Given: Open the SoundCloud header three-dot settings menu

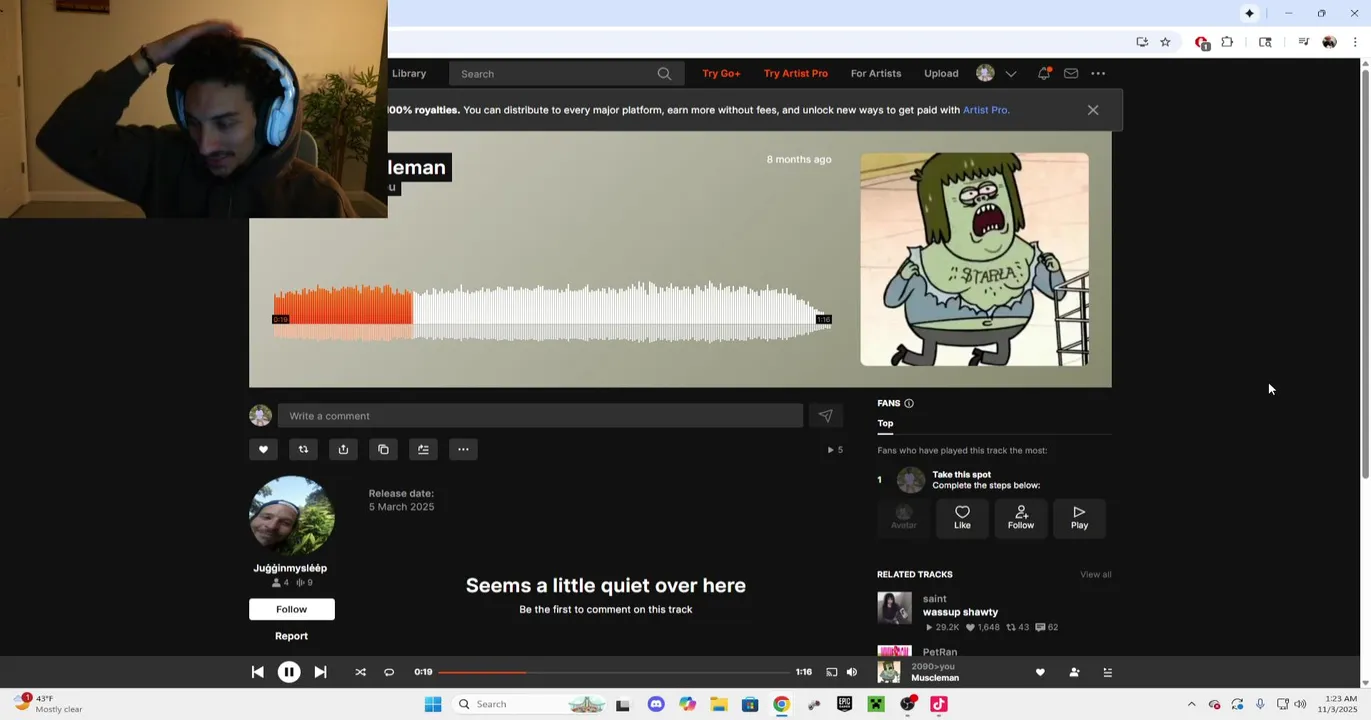Looking at the screenshot, I should tap(1098, 73).
